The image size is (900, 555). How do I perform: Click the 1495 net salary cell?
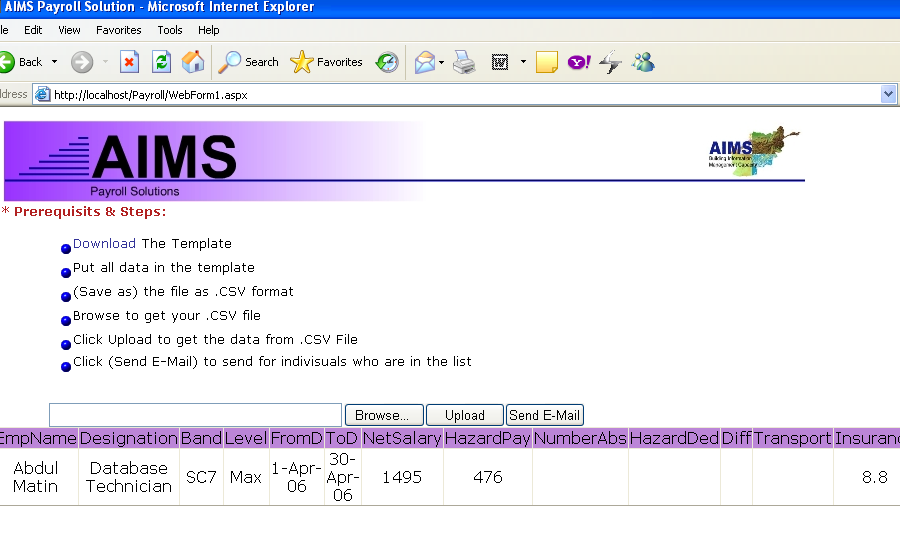click(x=402, y=477)
